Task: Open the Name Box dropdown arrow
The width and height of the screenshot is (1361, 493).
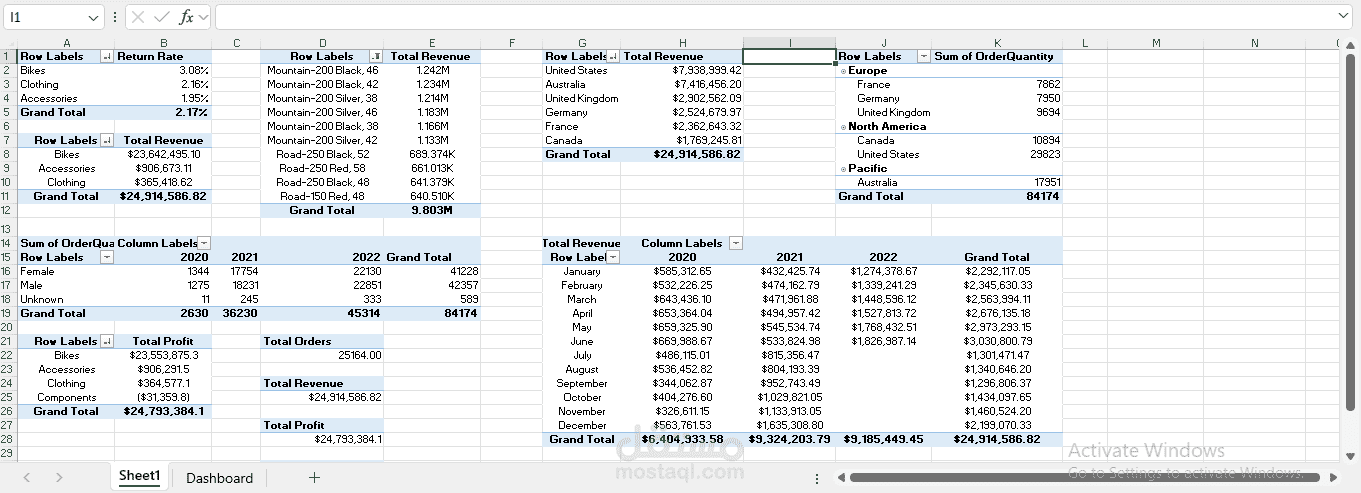Action: (93, 17)
